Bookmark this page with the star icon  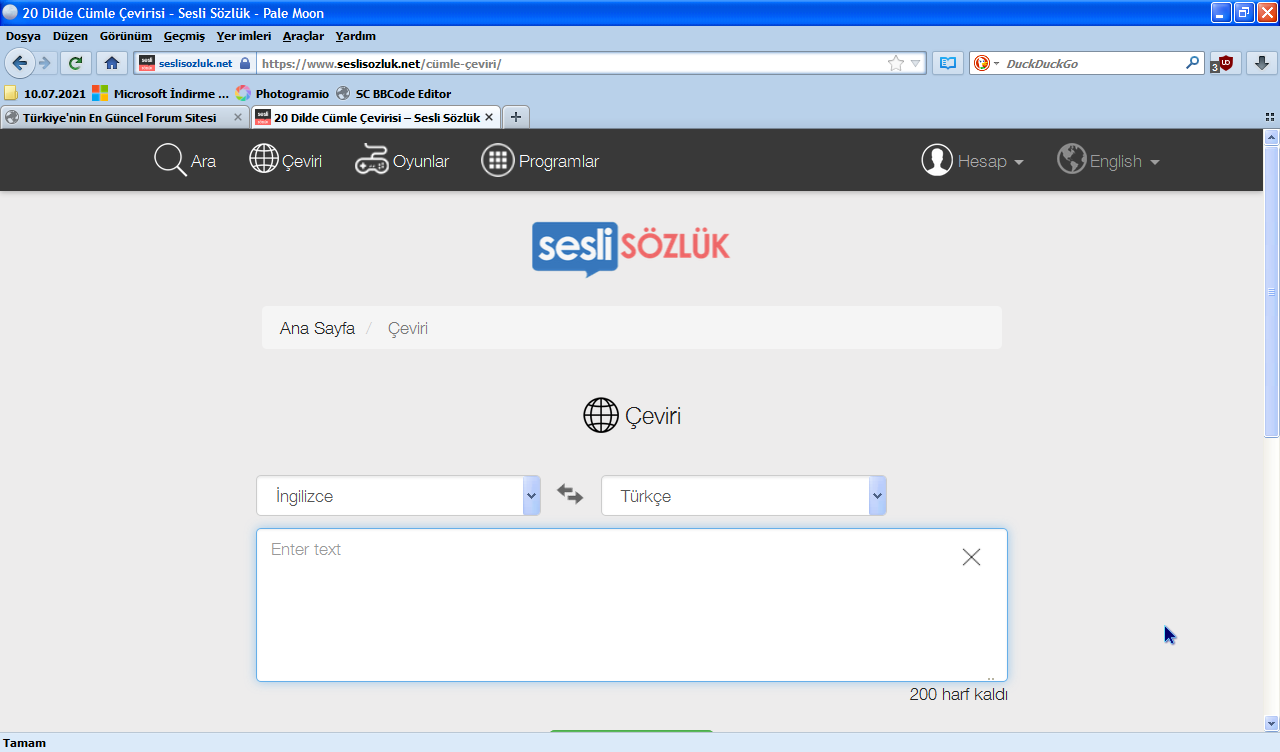point(896,63)
